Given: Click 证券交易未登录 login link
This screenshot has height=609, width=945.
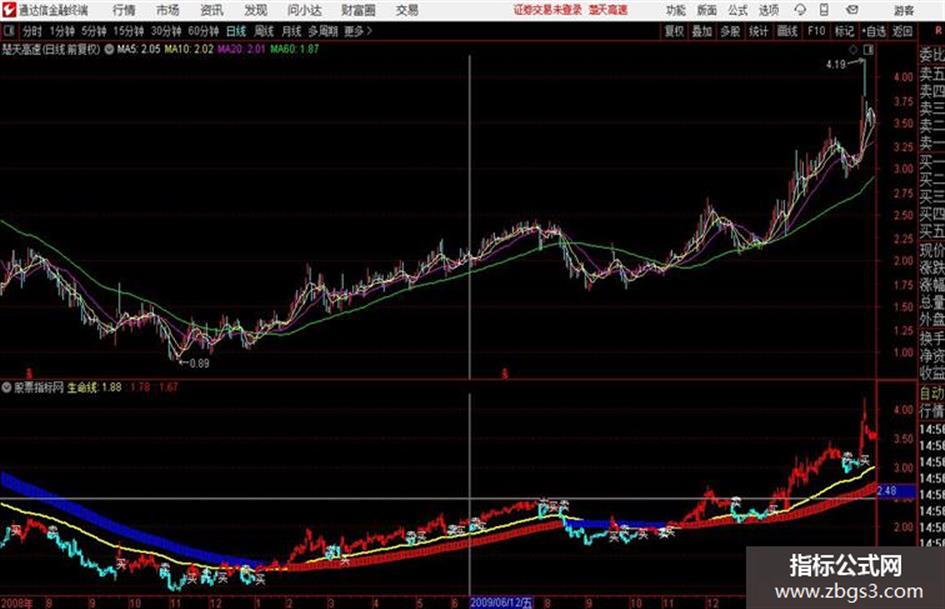Looking at the screenshot, I should [x=548, y=10].
